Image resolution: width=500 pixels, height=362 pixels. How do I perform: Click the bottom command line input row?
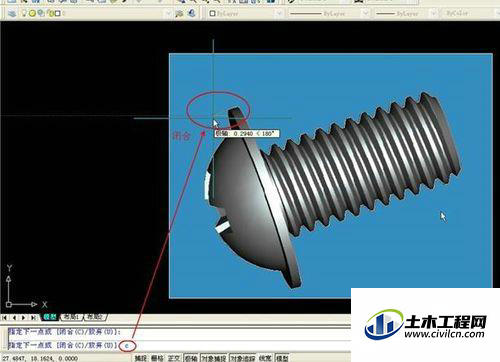tap(179, 345)
